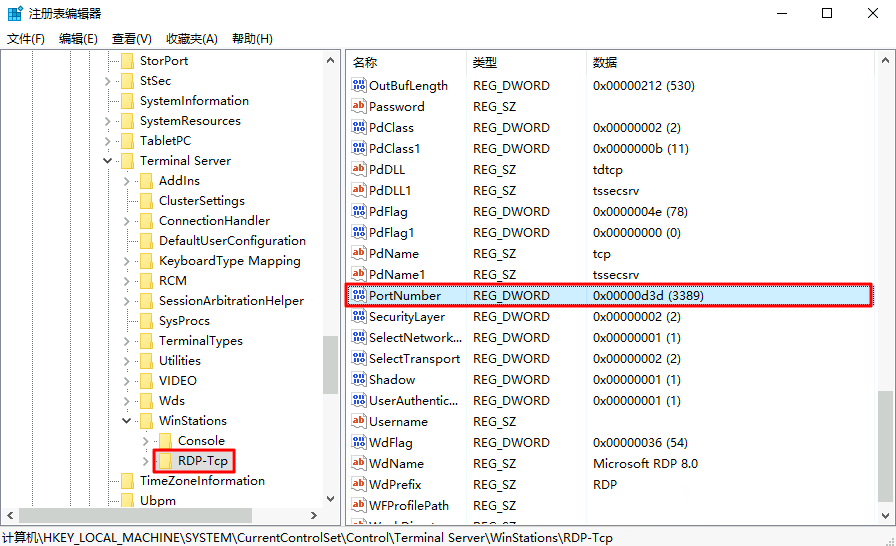The image size is (896, 546).
Task: Click the 数据 column header
Action: 605,62
